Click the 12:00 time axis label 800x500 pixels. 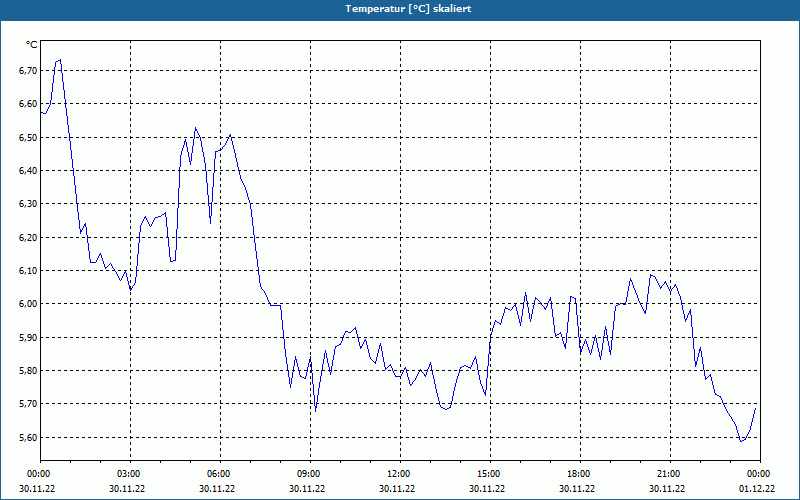398,474
